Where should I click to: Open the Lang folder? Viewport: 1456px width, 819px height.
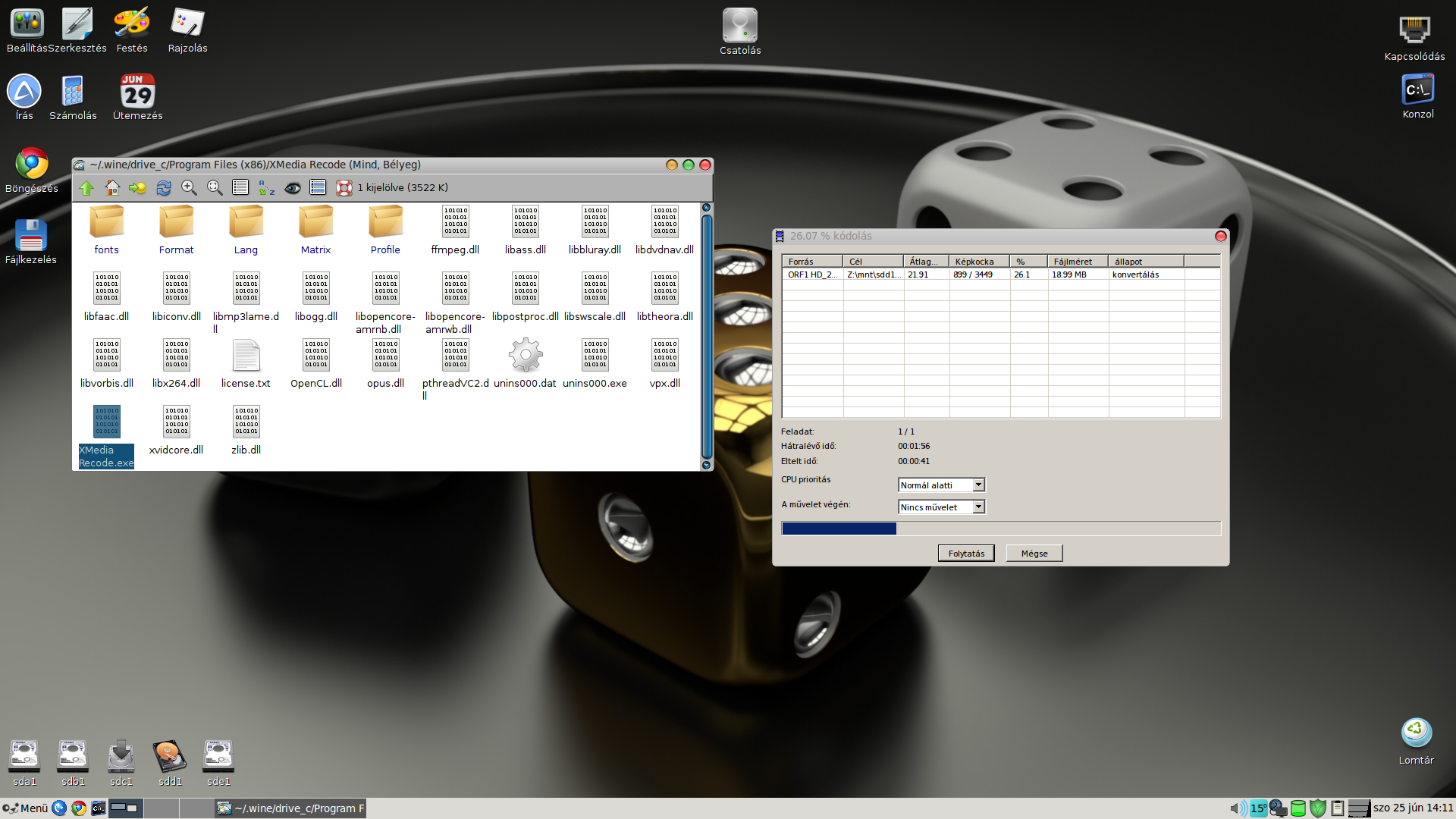[246, 231]
